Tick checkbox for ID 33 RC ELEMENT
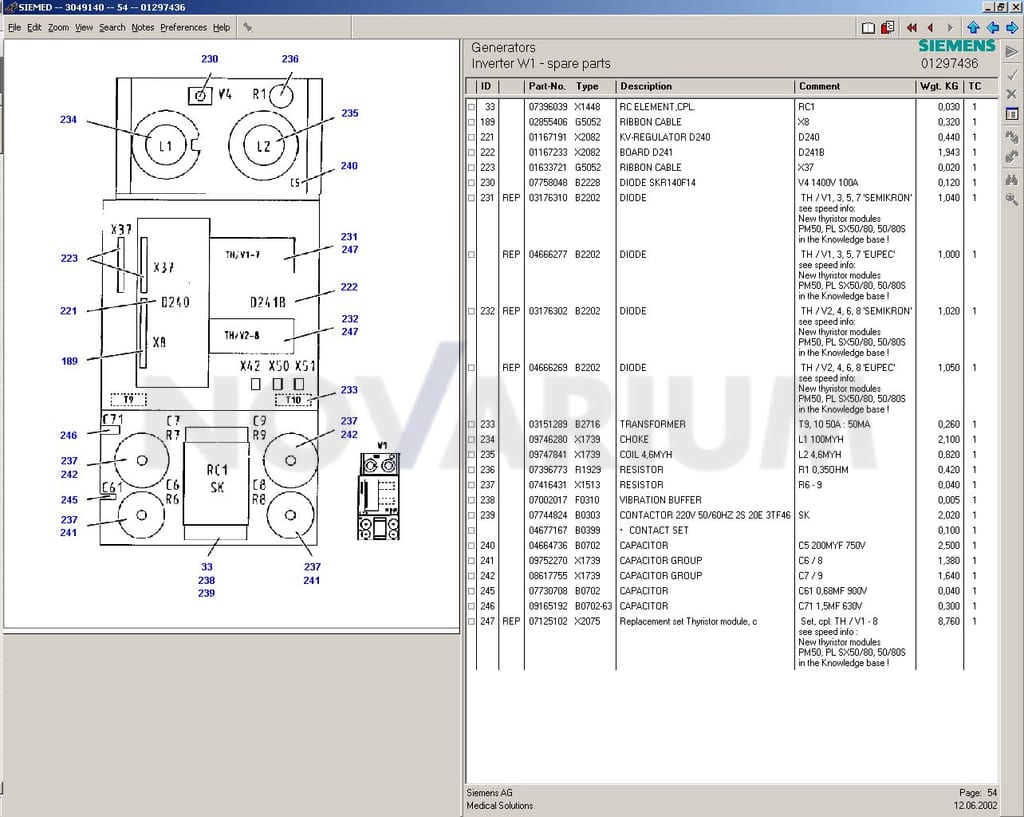Image resolution: width=1024 pixels, height=817 pixels. click(472, 106)
